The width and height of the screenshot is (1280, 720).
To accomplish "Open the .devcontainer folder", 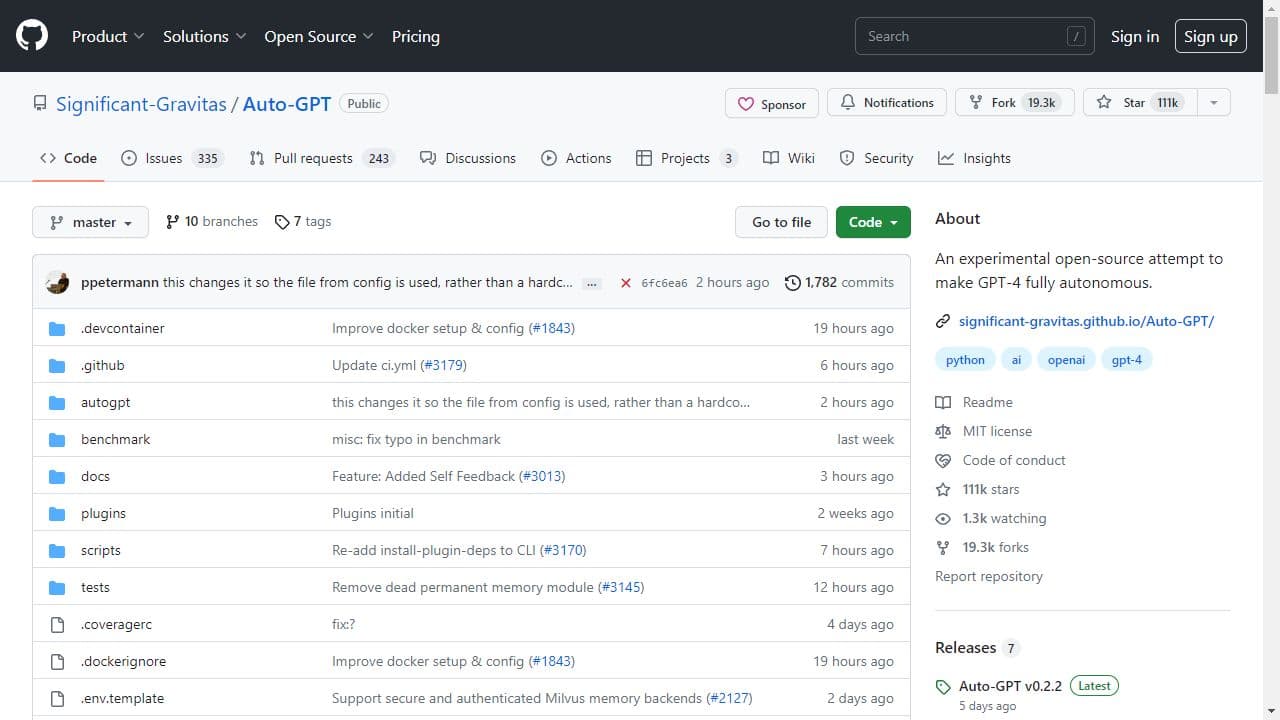I will tap(122, 328).
